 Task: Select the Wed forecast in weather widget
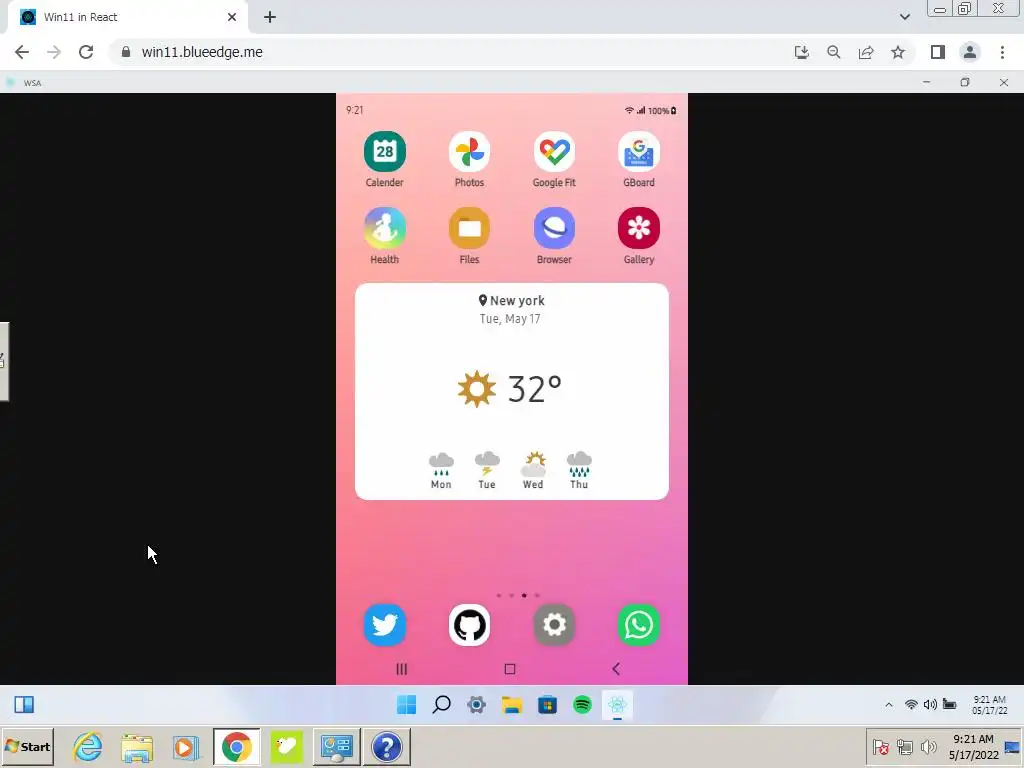(x=533, y=471)
